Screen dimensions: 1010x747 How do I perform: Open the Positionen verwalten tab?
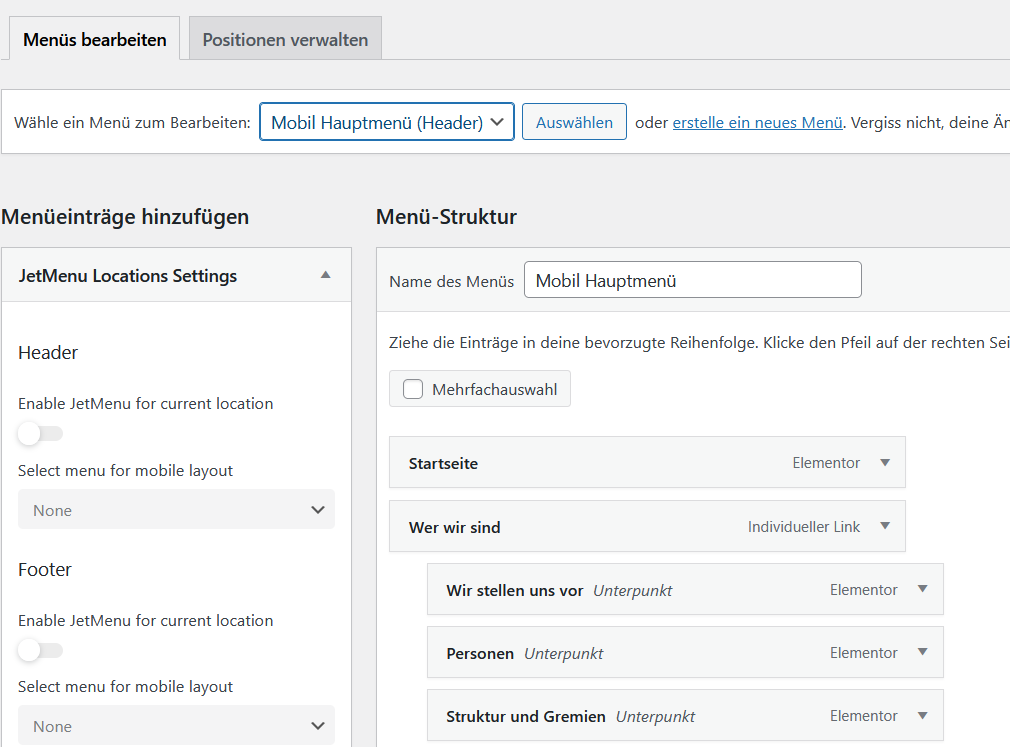pos(285,39)
